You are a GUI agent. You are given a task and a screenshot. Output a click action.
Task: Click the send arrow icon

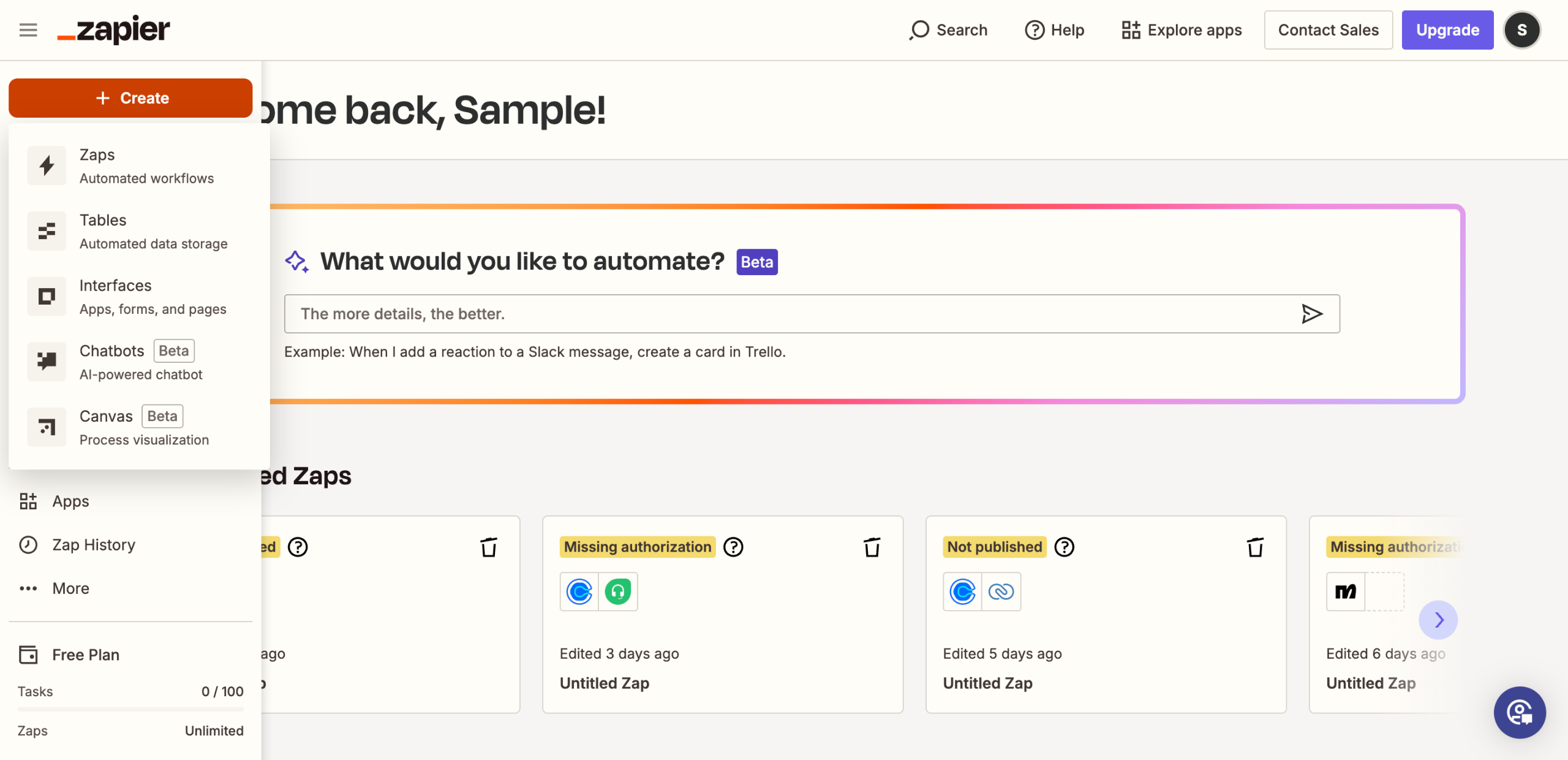pos(1311,314)
